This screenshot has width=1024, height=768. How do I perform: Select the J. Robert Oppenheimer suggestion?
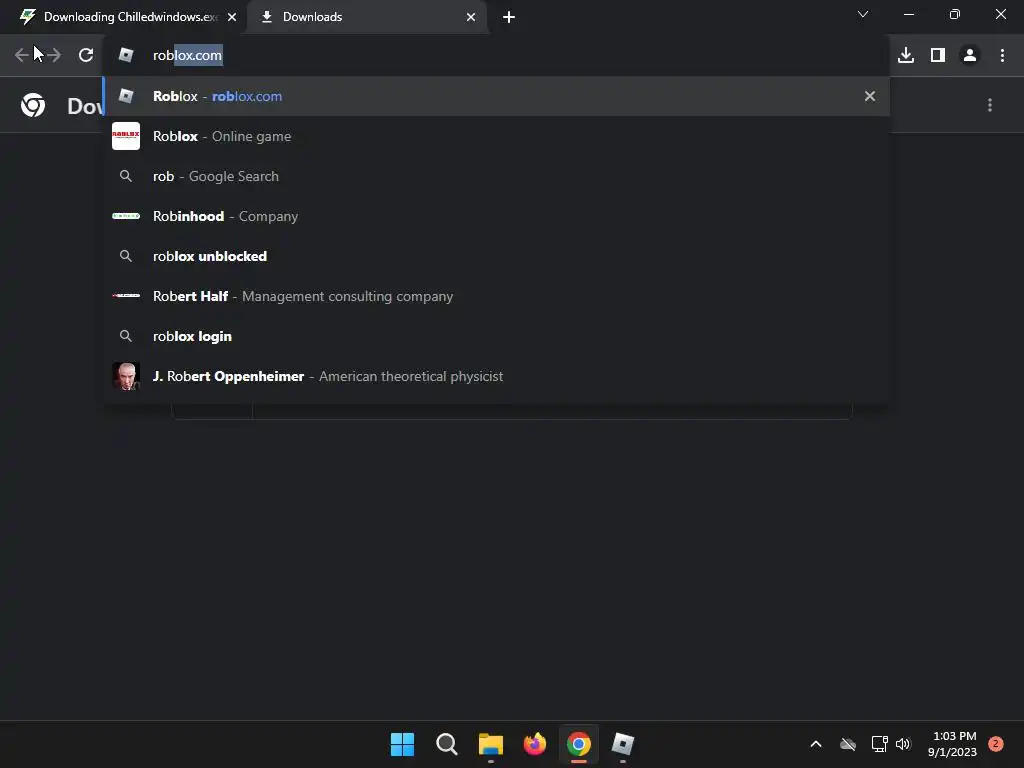(496, 376)
